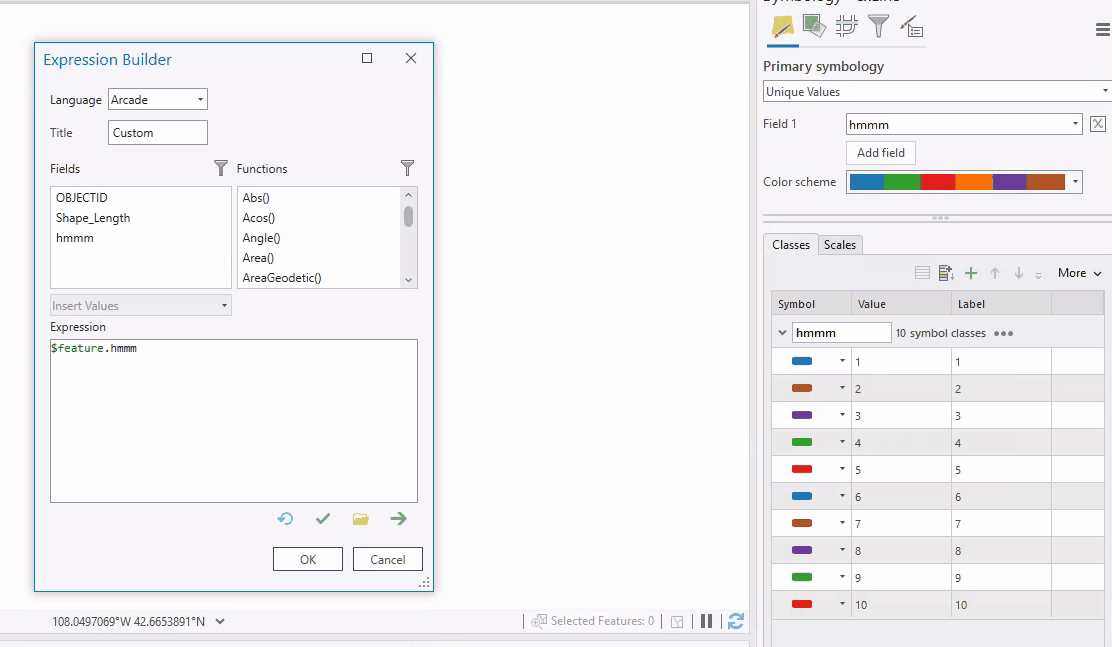Click the expression button beside Field 1
1112x647 pixels.
[x=1098, y=124]
